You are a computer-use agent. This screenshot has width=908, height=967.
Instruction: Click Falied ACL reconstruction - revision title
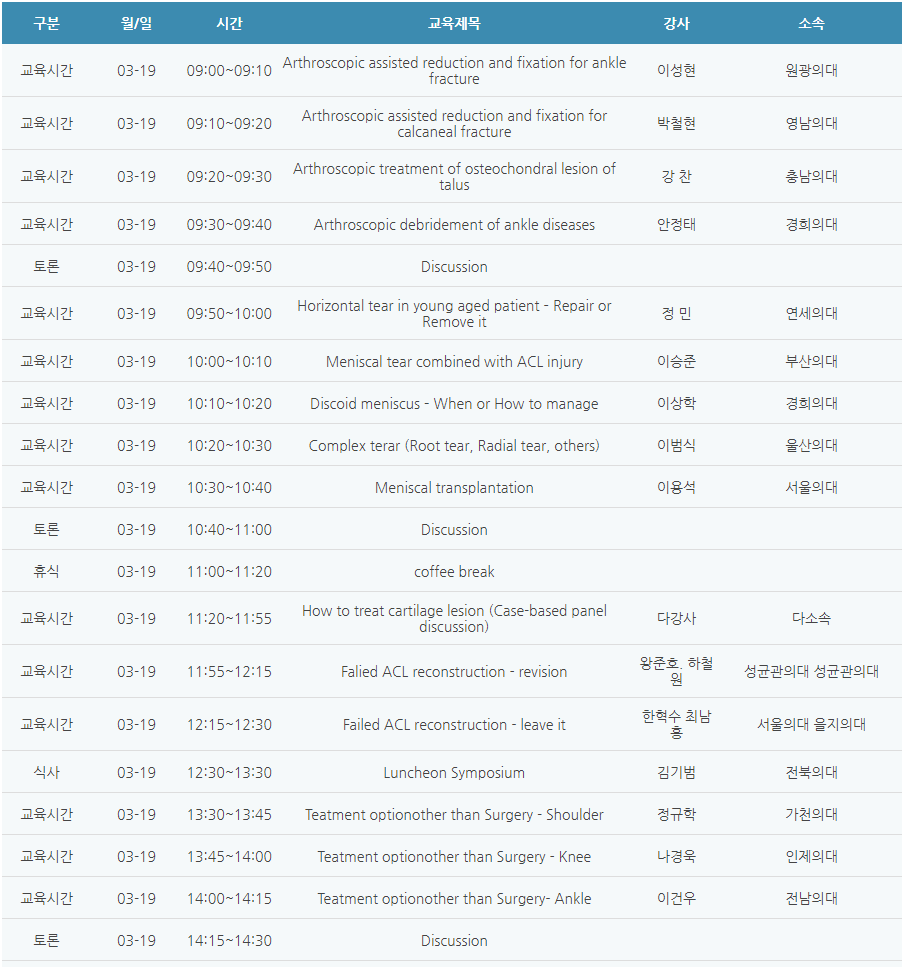coord(454,672)
